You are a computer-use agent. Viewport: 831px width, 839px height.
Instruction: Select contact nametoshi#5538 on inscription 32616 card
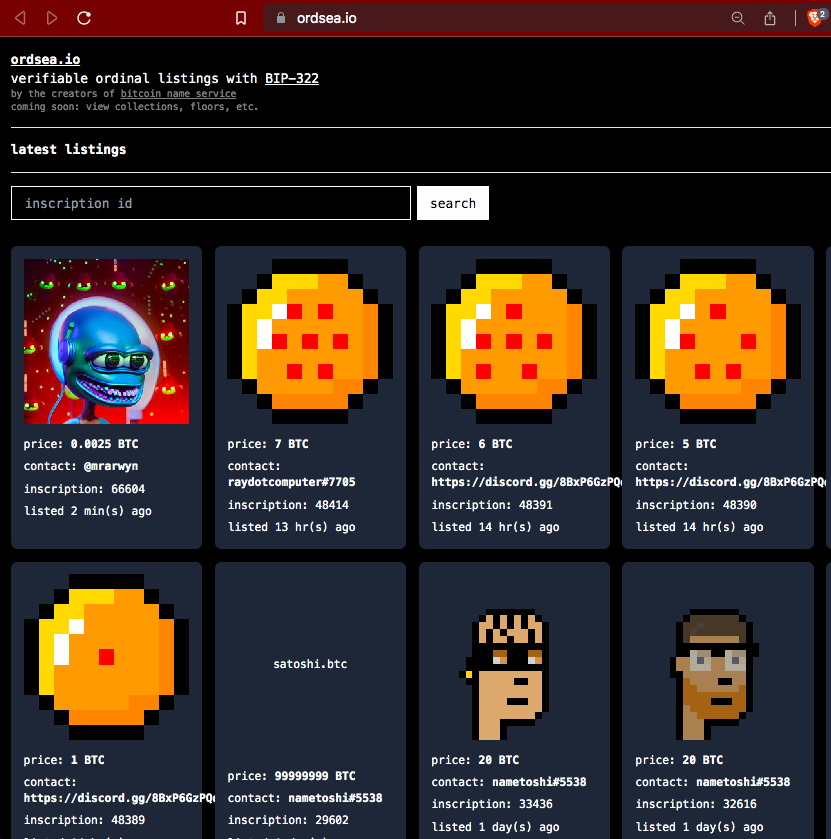743,782
